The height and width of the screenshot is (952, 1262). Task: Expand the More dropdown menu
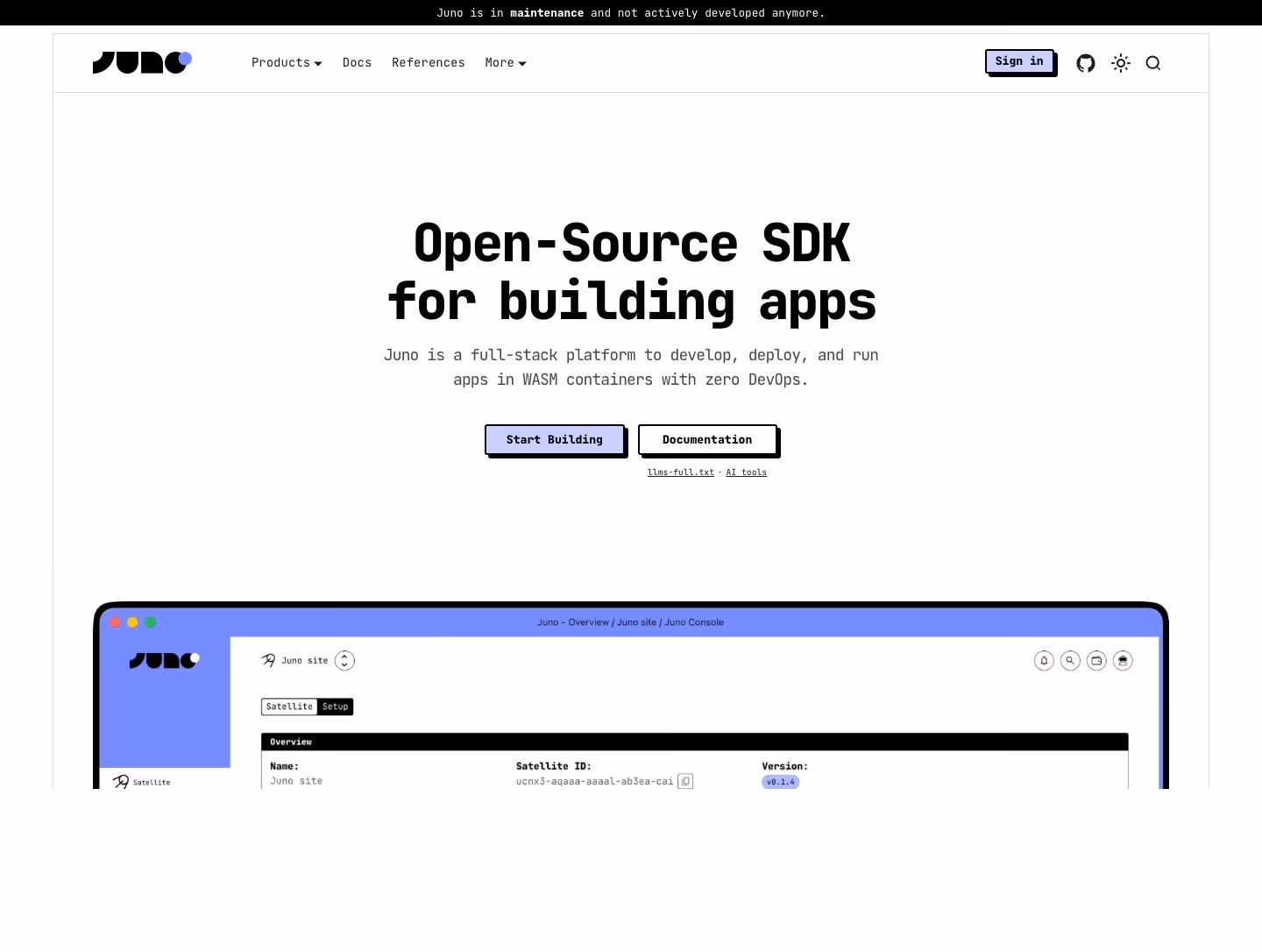pyautogui.click(x=506, y=63)
